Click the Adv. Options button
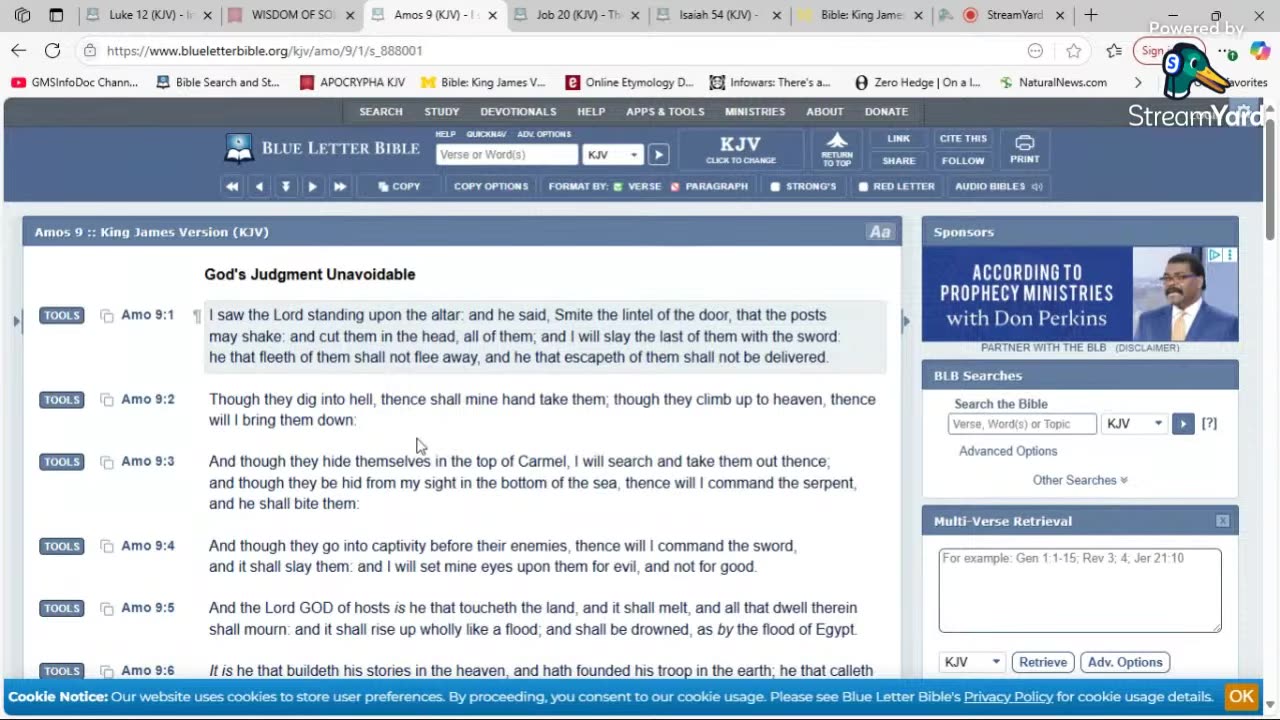The width and height of the screenshot is (1280, 720). point(1125,662)
